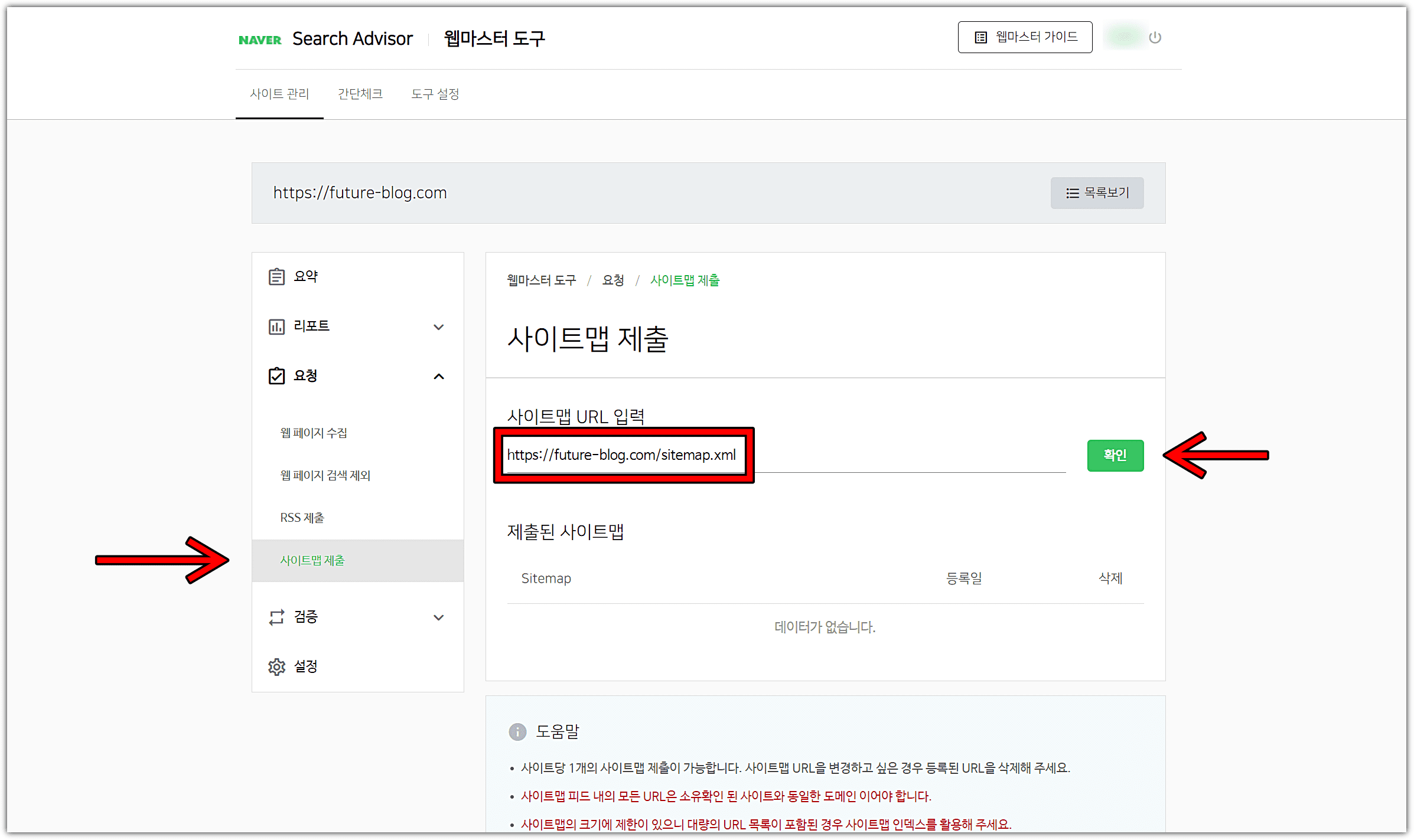The height and width of the screenshot is (840, 1414).
Task: Click the 리포트 bar chart icon
Action: 277,326
